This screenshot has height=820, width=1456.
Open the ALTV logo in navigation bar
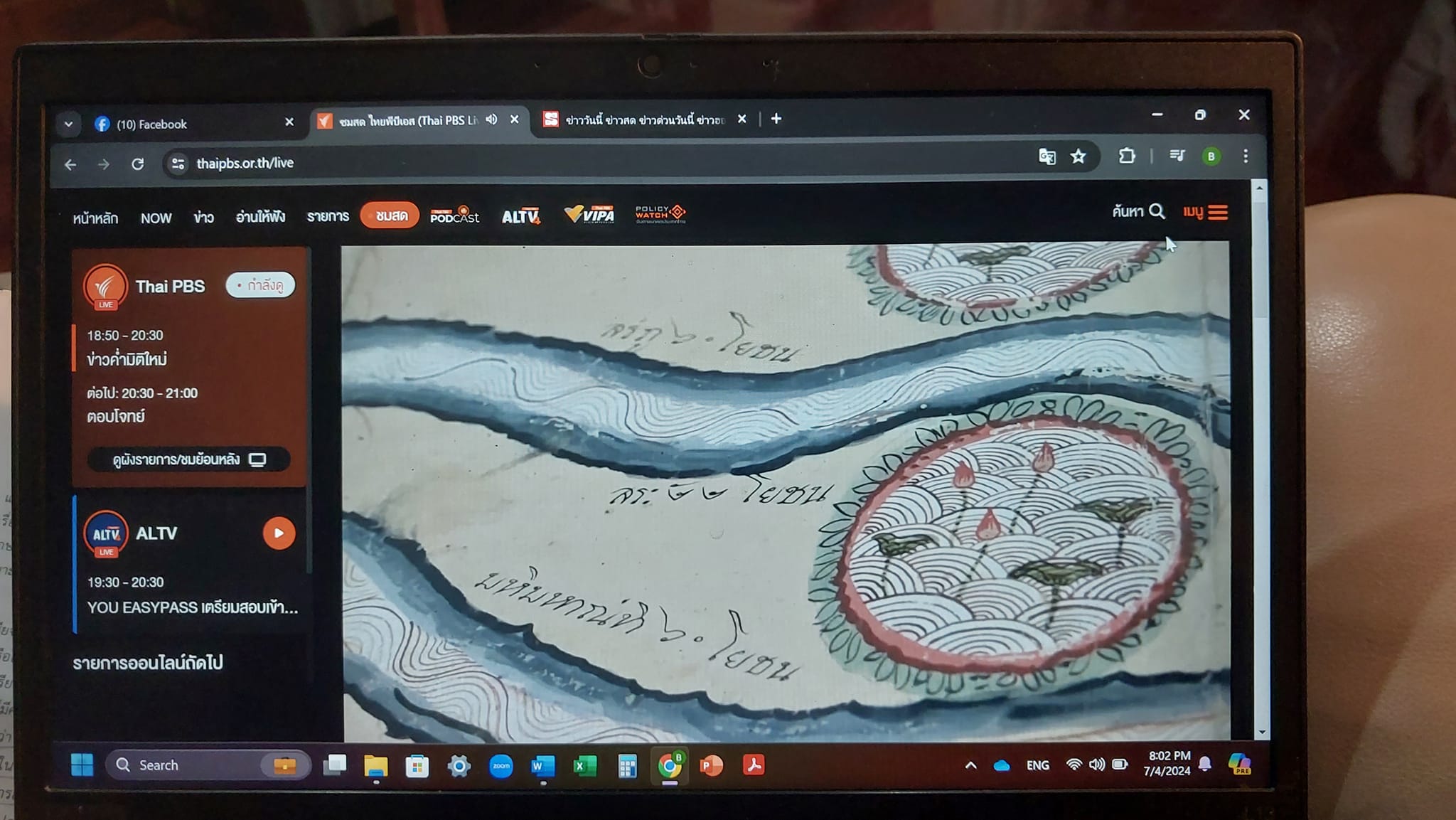(x=521, y=215)
